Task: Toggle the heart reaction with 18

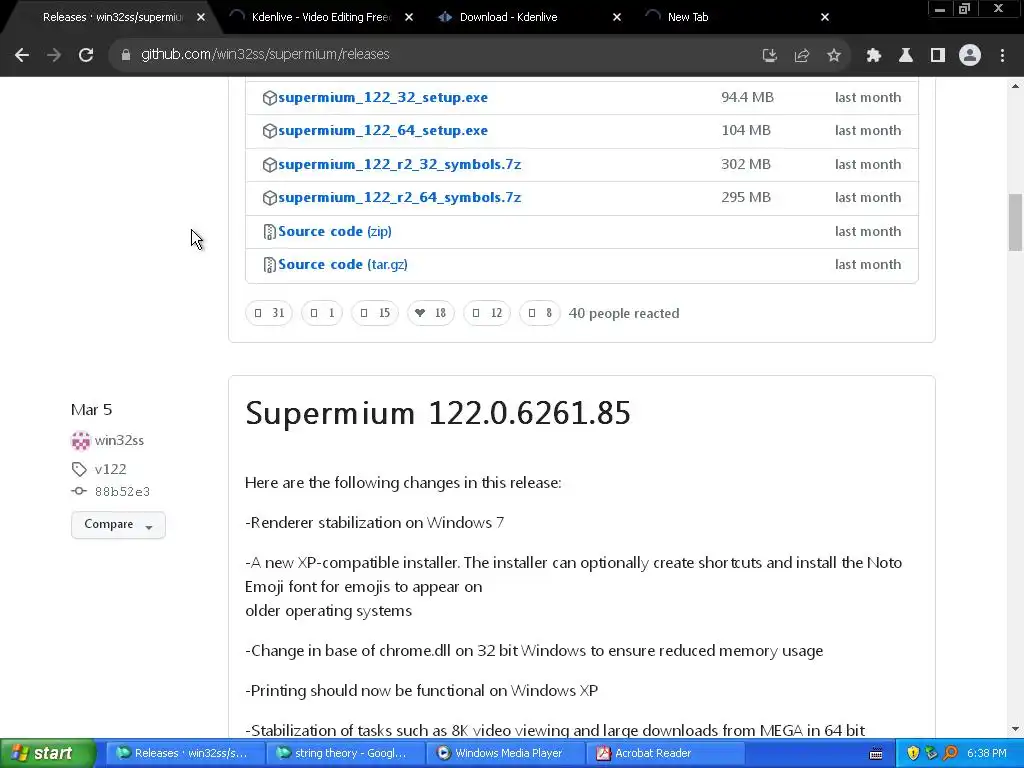Action: tap(430, 313)
